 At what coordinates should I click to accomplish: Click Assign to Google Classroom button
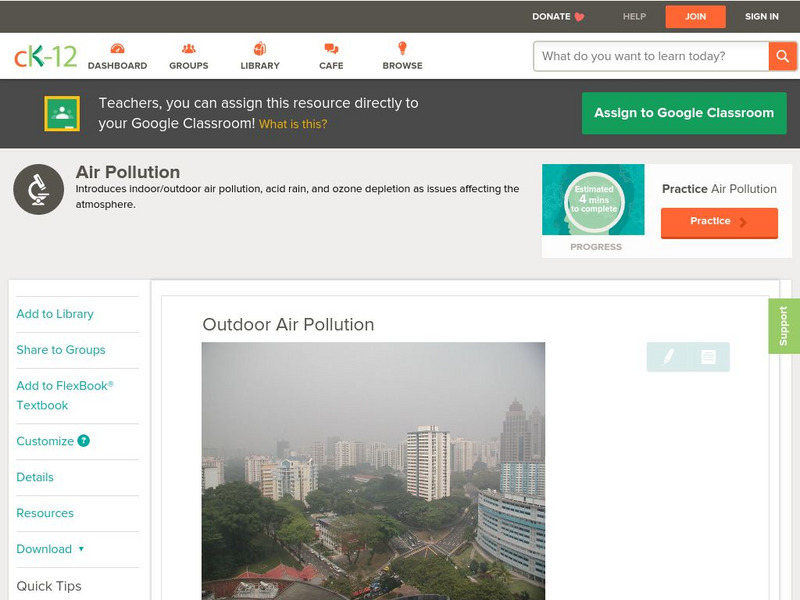[684, 113]
